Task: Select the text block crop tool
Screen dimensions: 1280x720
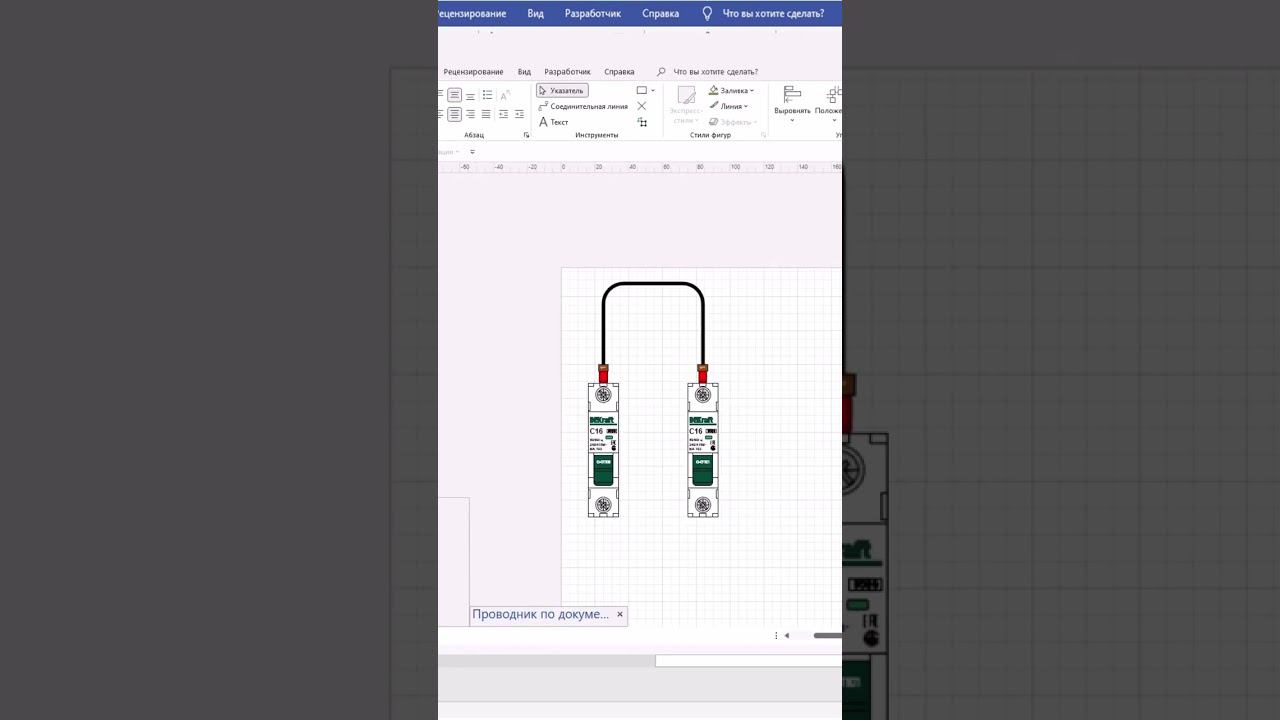Action: [x=642, y=122]
